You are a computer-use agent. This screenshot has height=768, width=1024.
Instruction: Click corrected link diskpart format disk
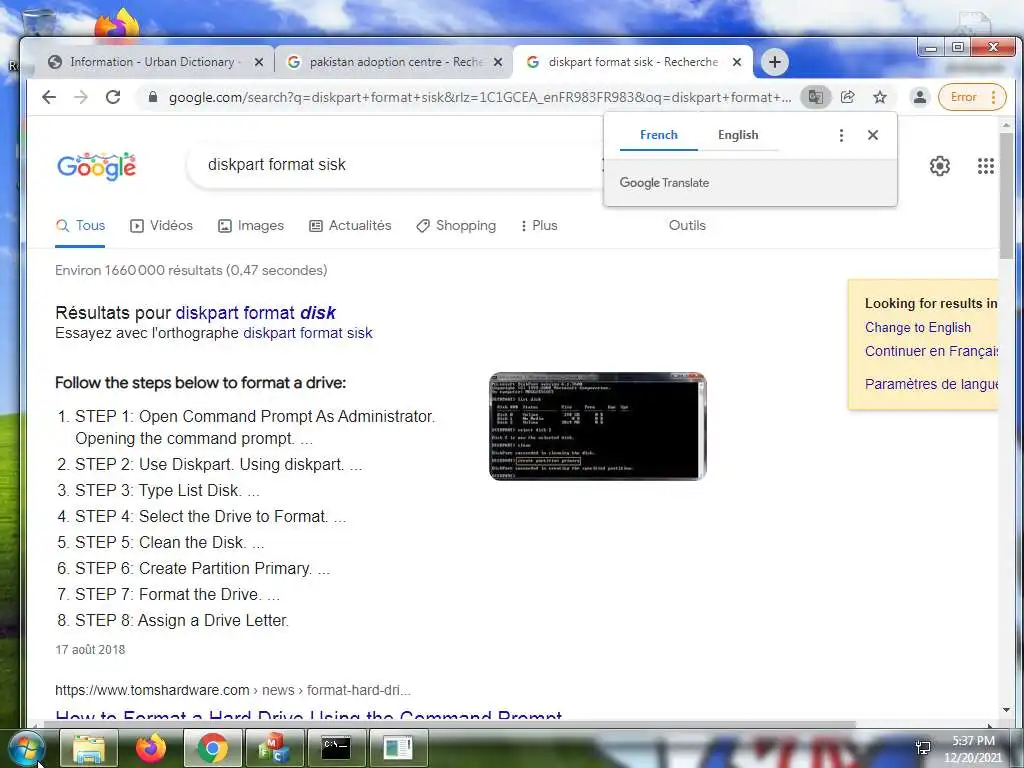[255, 313]
